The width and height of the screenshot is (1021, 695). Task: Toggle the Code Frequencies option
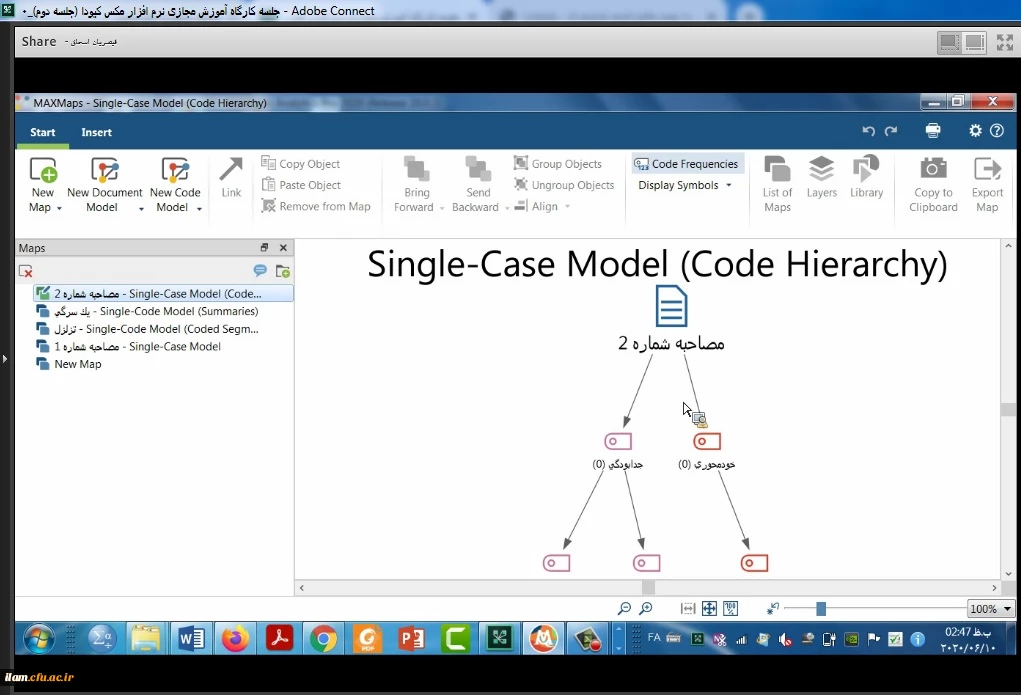(x=687, y=164)
